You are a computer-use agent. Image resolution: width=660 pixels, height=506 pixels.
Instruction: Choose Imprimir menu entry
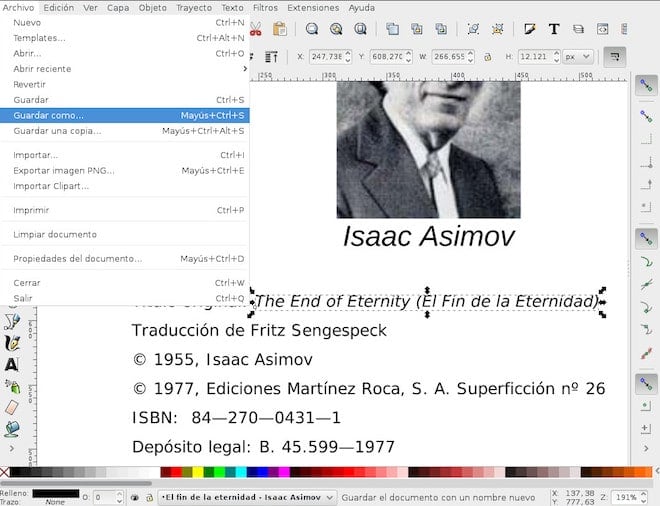click(125, 210)
